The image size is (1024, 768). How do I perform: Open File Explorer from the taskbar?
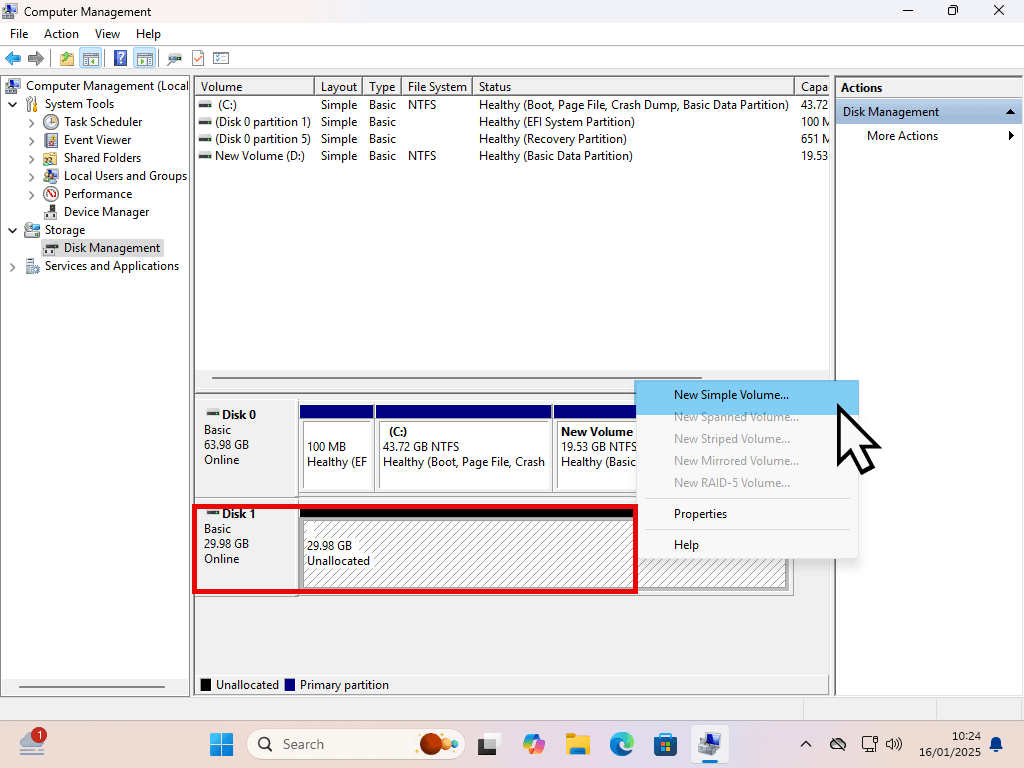coord(577,744)
